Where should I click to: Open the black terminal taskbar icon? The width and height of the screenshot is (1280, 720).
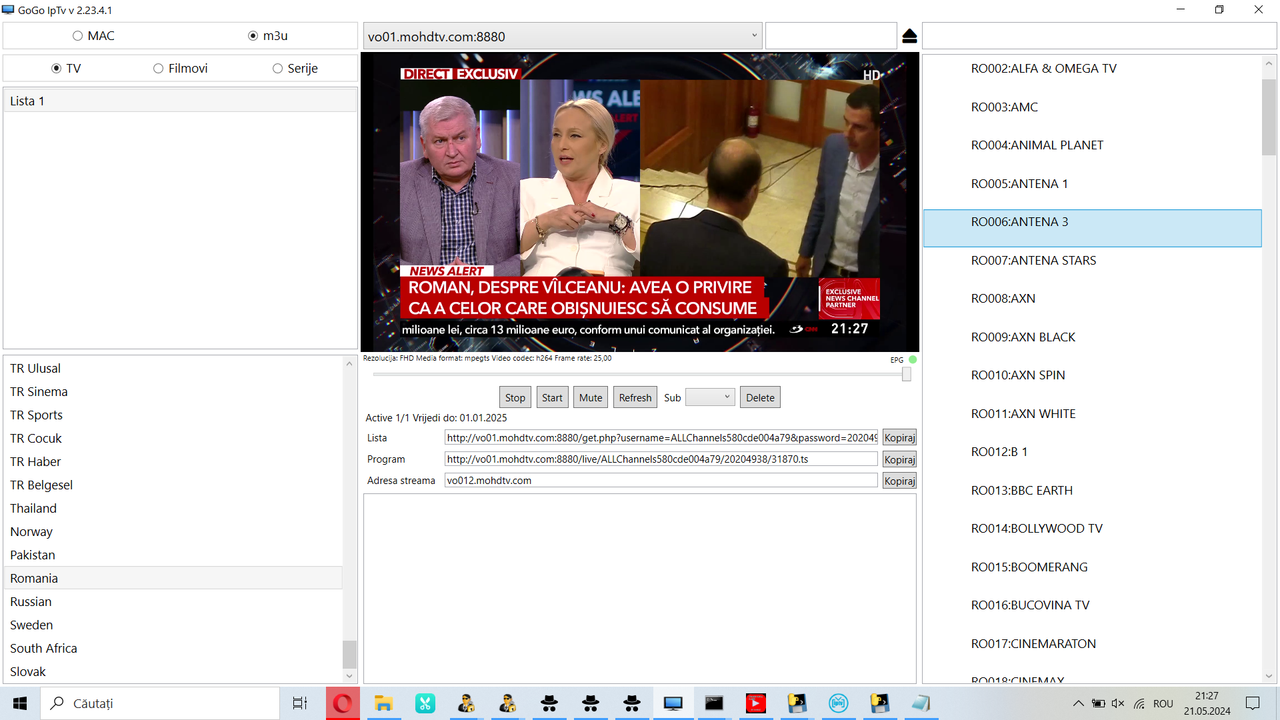(714, 703)
